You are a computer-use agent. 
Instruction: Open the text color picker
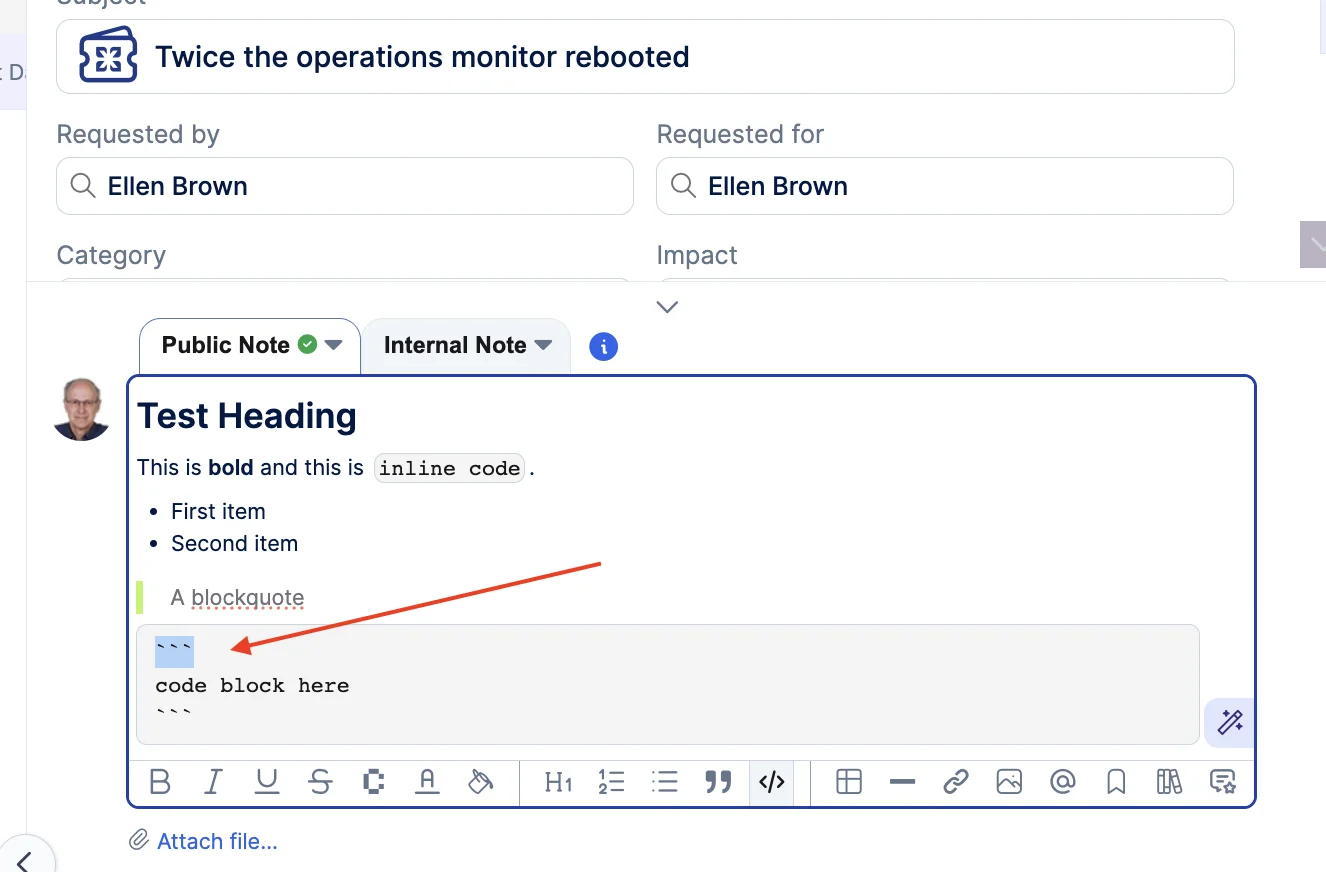[x=427, y=781]
